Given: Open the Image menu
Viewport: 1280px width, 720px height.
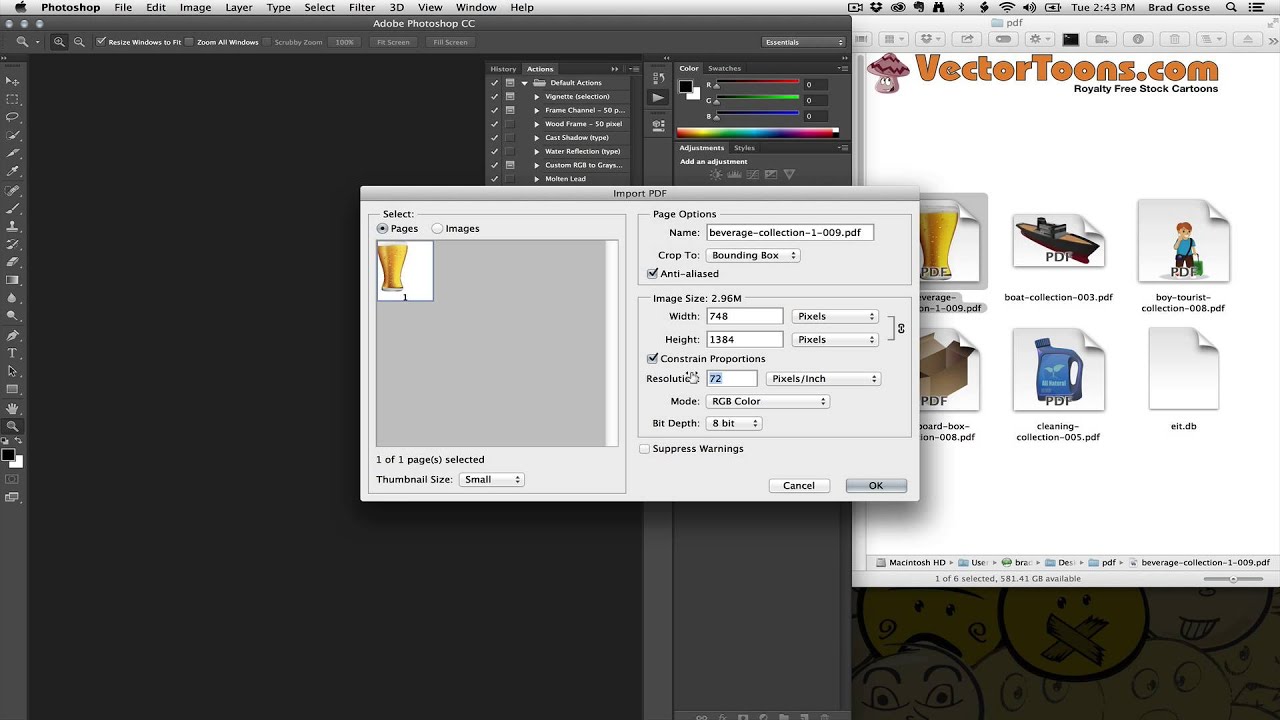Looking at the screenshot, I should (195, 7).
